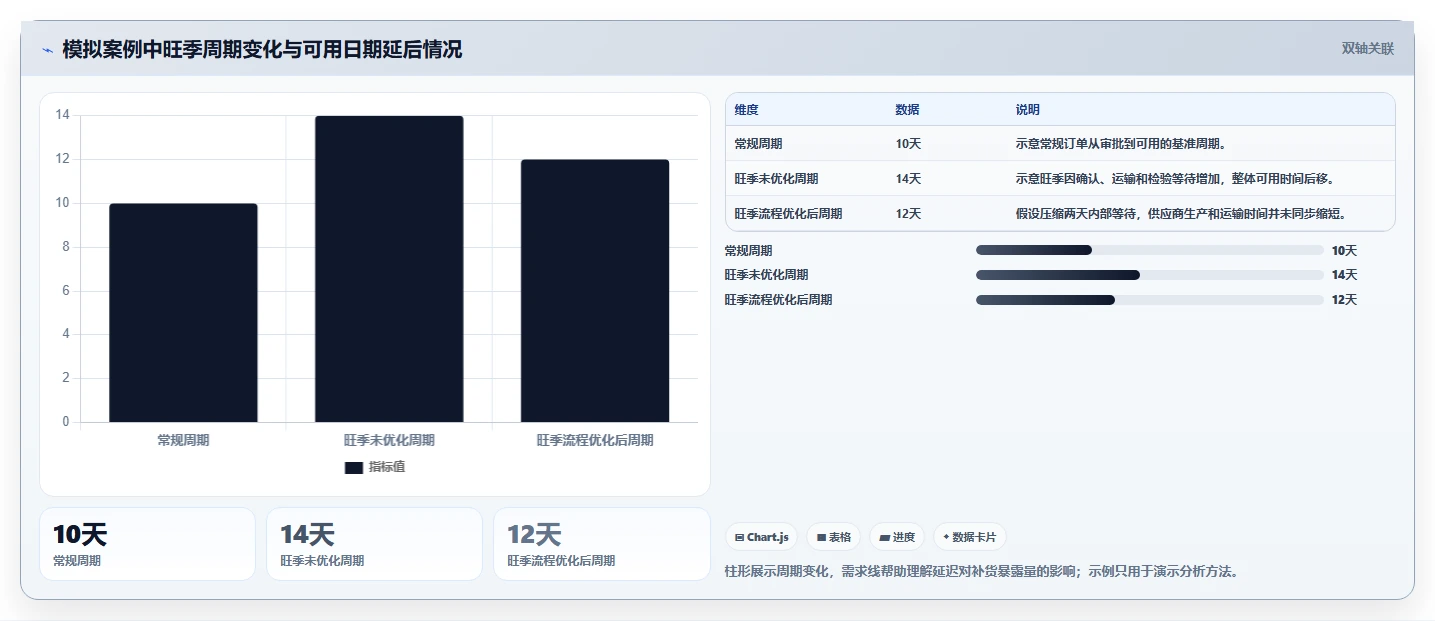Select the 维度 column header
The image size is (1435, 621).
pyautogui.click(x=746, y=110)
